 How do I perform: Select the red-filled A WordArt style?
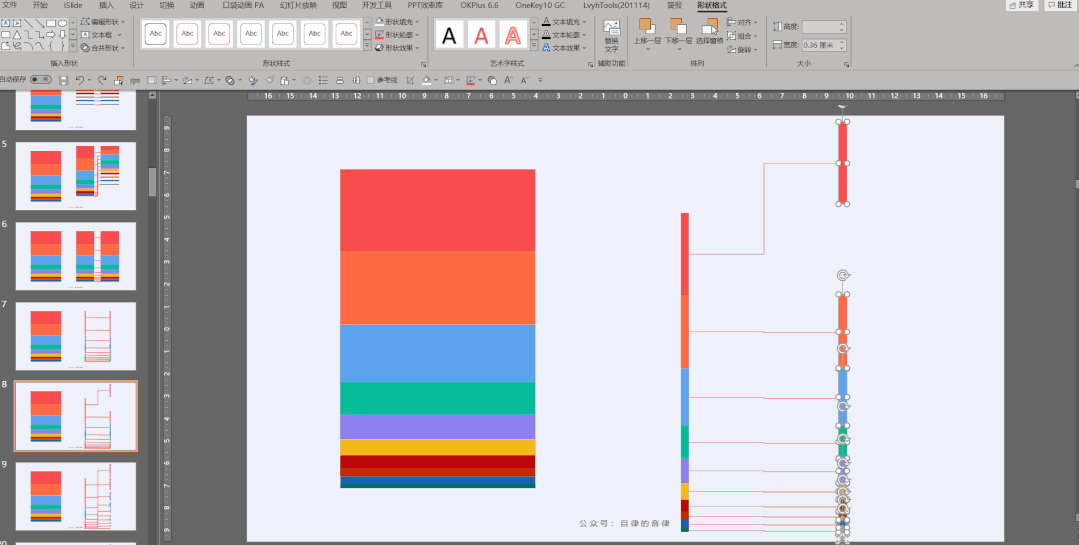point(481,34)
